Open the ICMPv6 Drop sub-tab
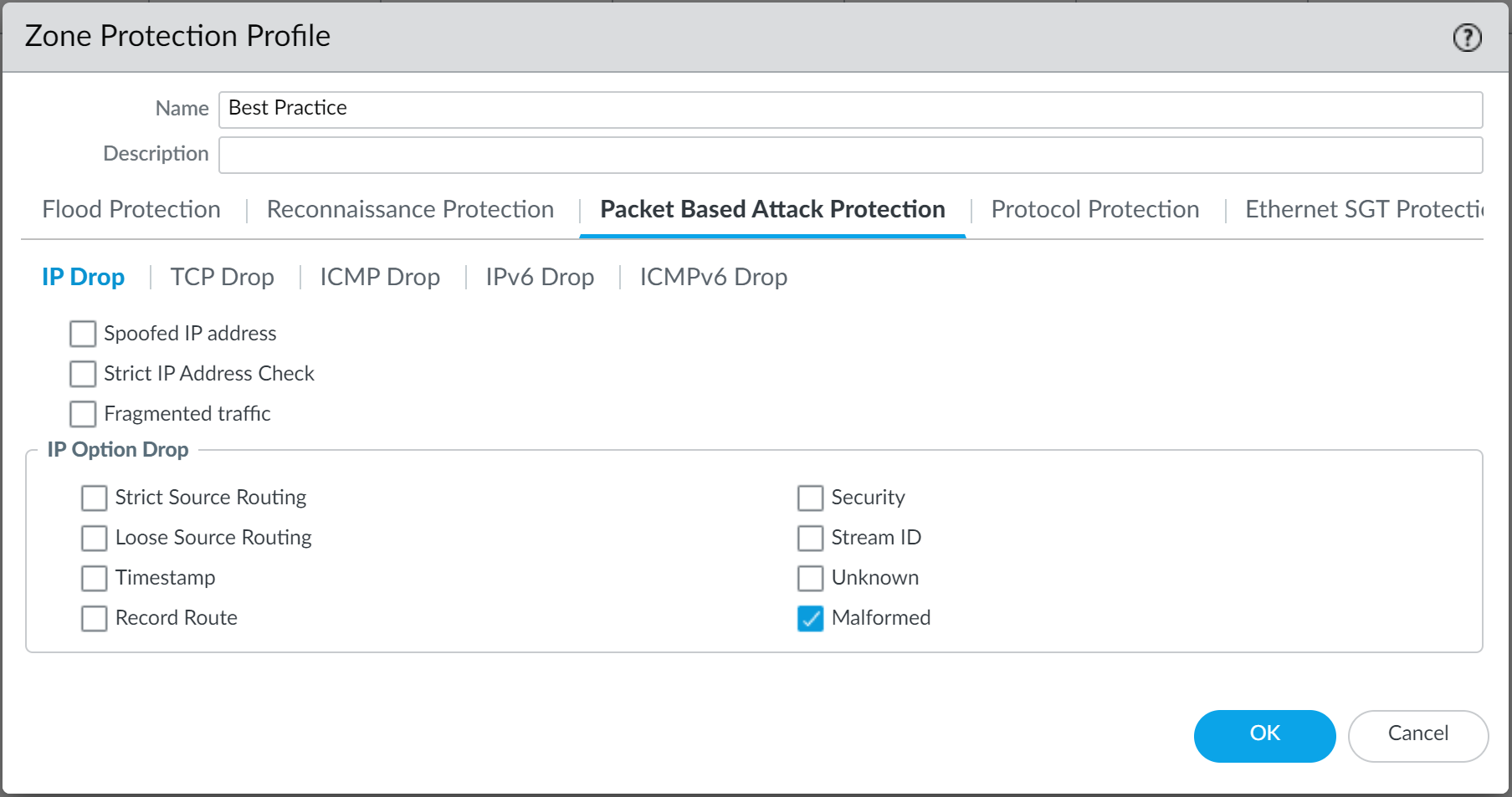This screenshot has width=1512, height=797. (x=713, y=277)
